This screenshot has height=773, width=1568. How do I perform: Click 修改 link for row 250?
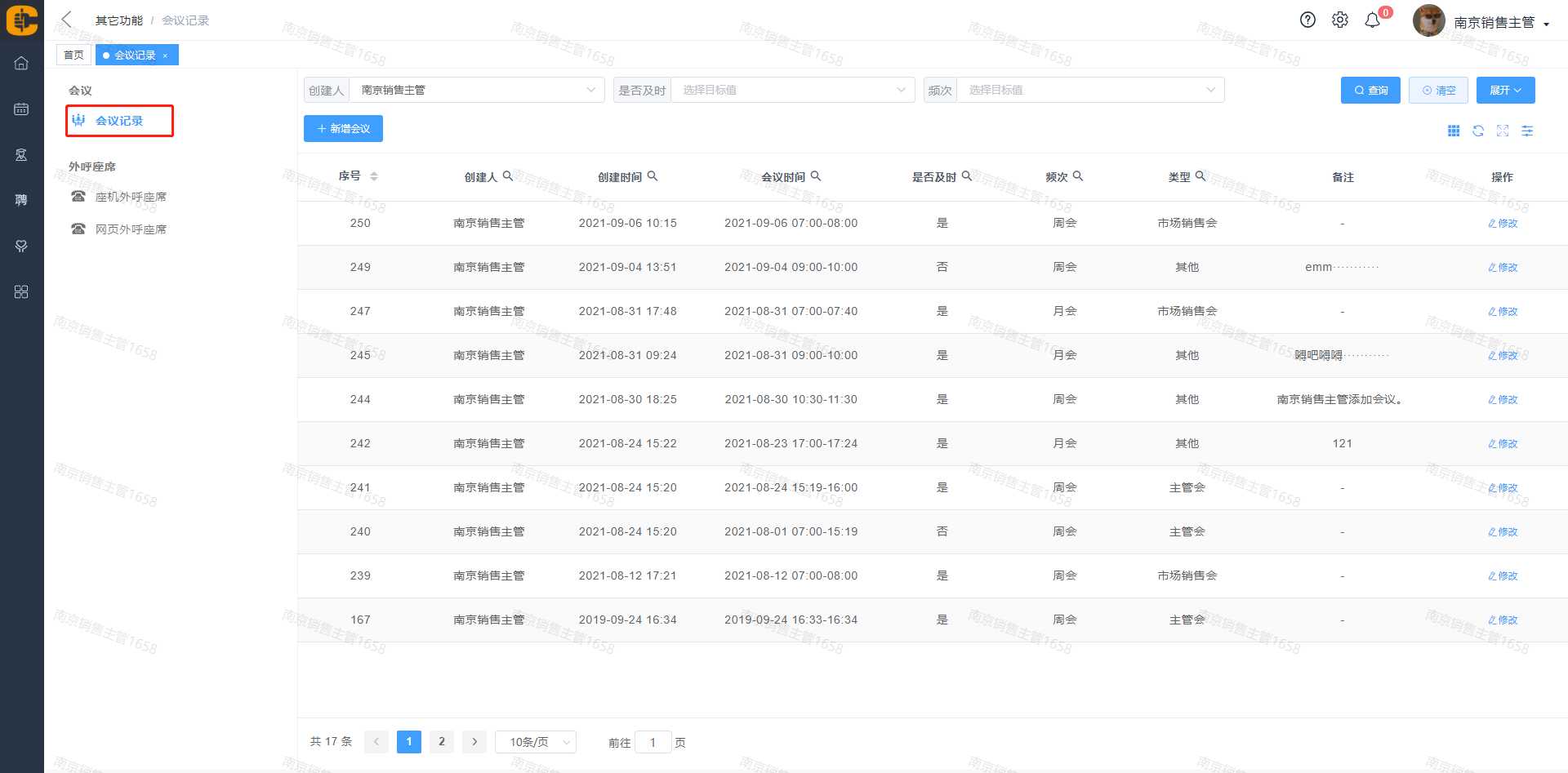(x=1503, y=224)
